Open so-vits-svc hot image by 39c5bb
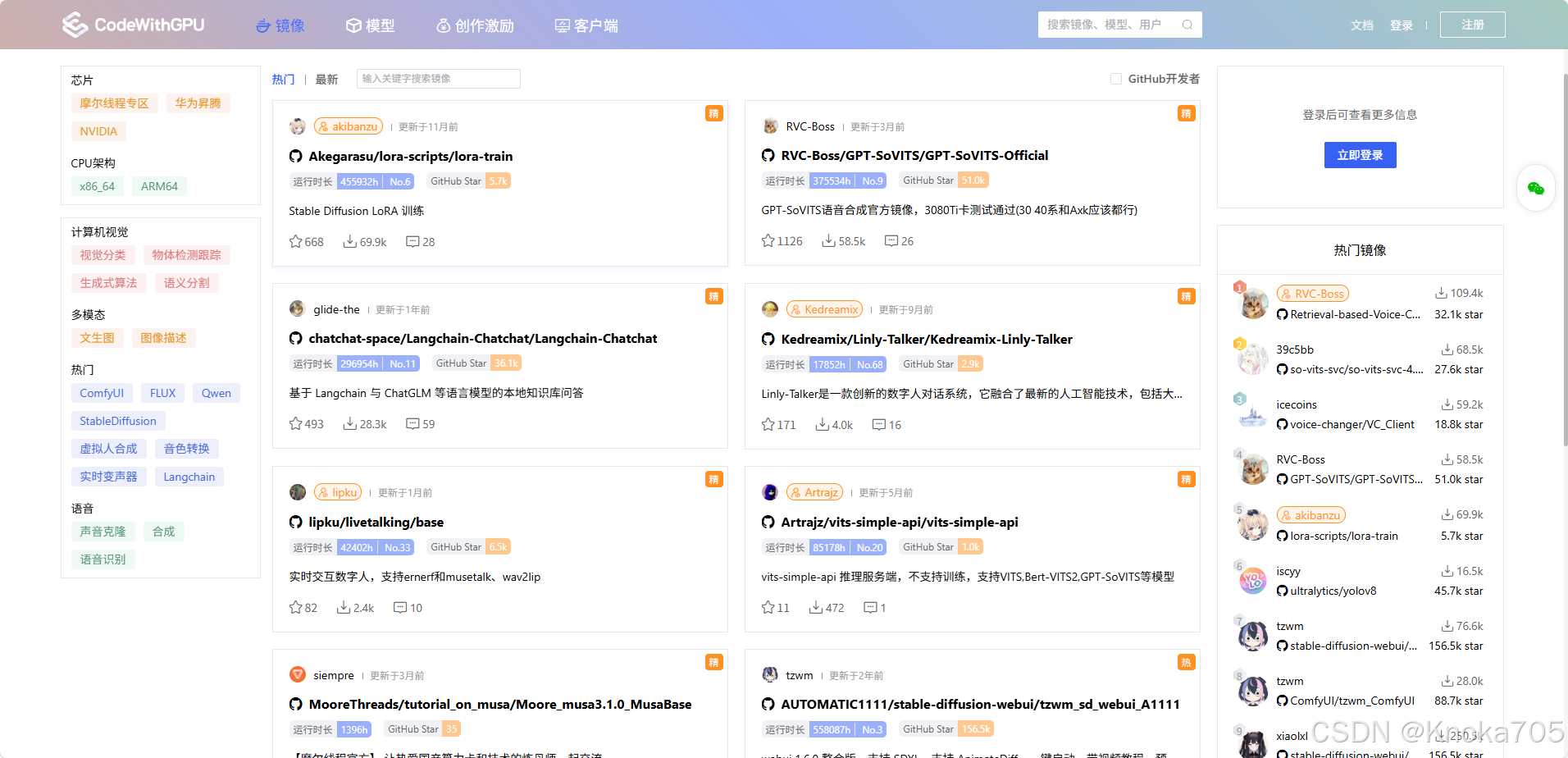Screen dimensions: 1568x758 tap(1356, 369)
